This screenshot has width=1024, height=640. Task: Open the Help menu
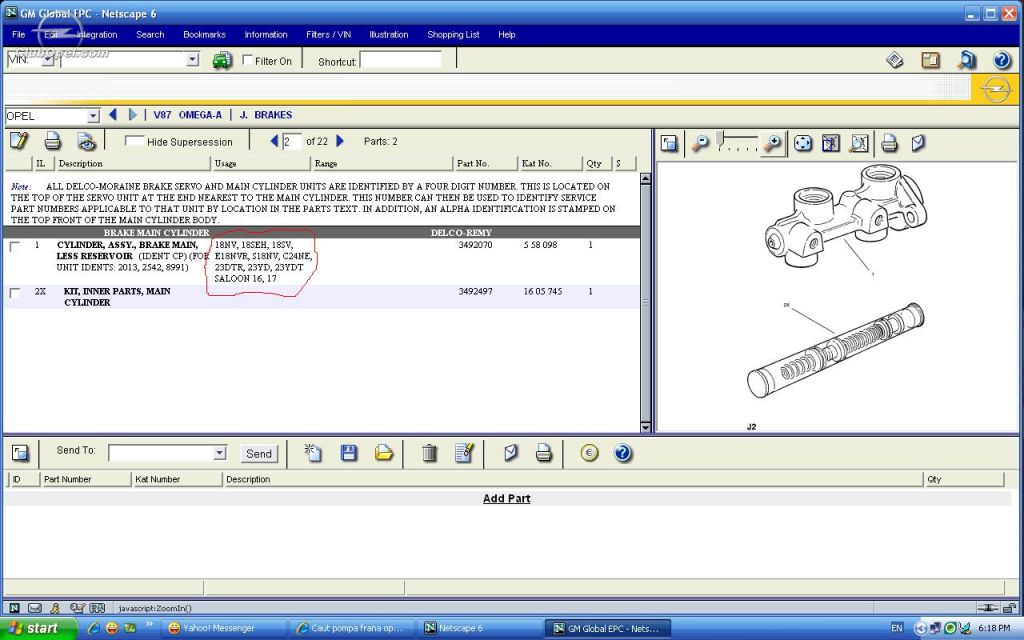507,35
